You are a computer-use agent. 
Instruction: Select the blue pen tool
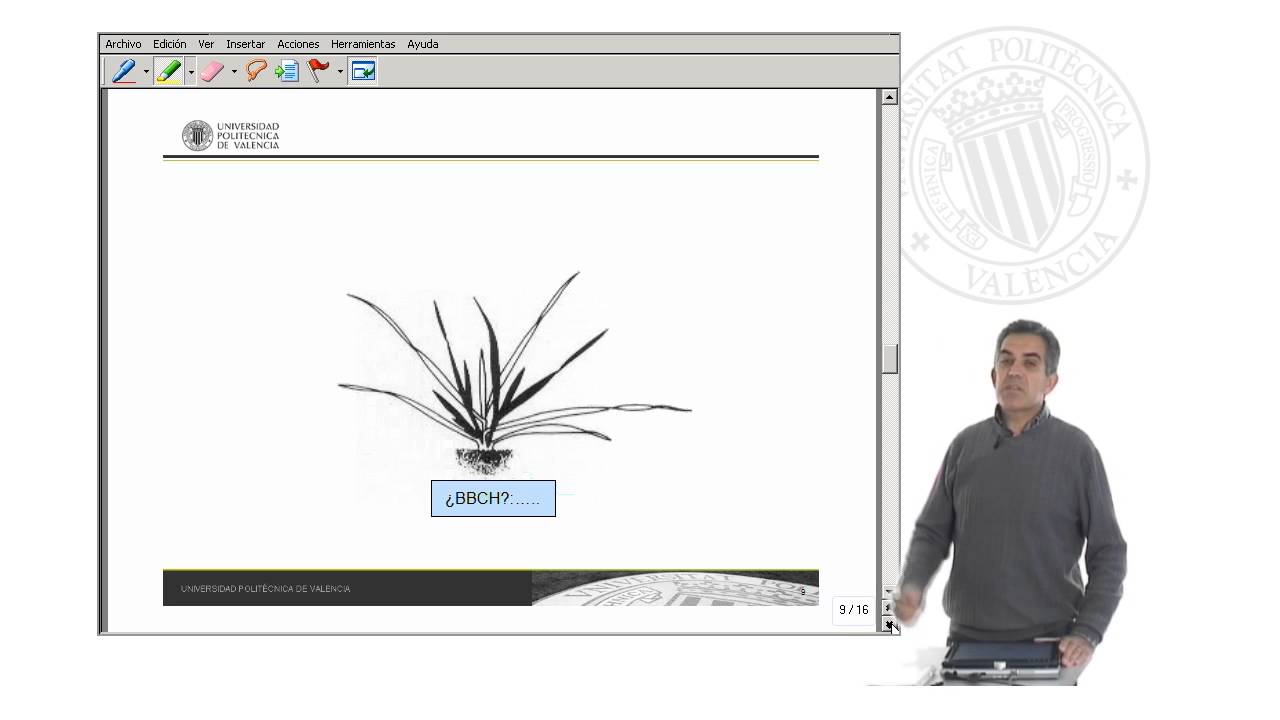tap(124, 71)
